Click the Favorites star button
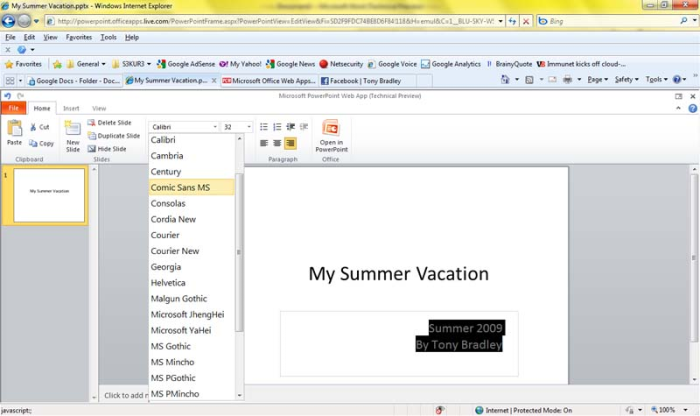This screenshot has width=700, height=416. [x=23, y=64]
